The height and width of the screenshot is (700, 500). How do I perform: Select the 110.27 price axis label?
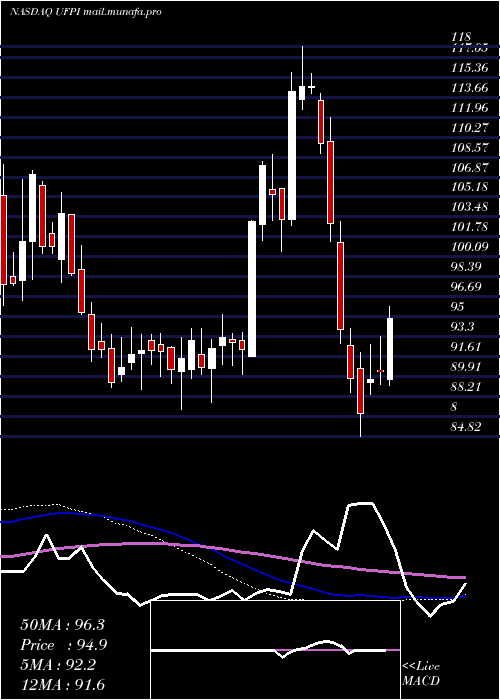tap(470, 128)
